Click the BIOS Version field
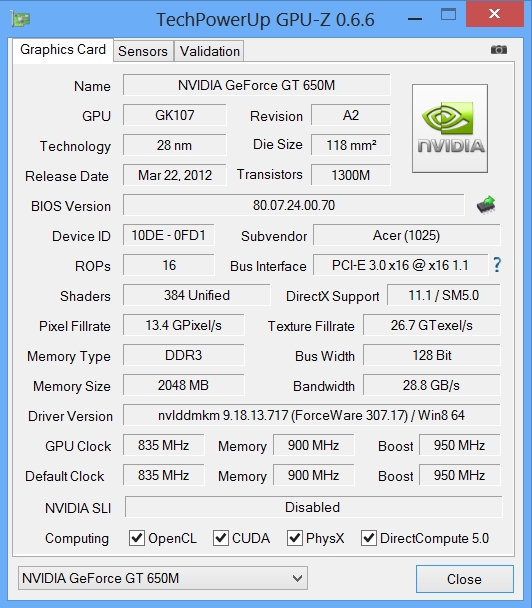 [294, 205]
